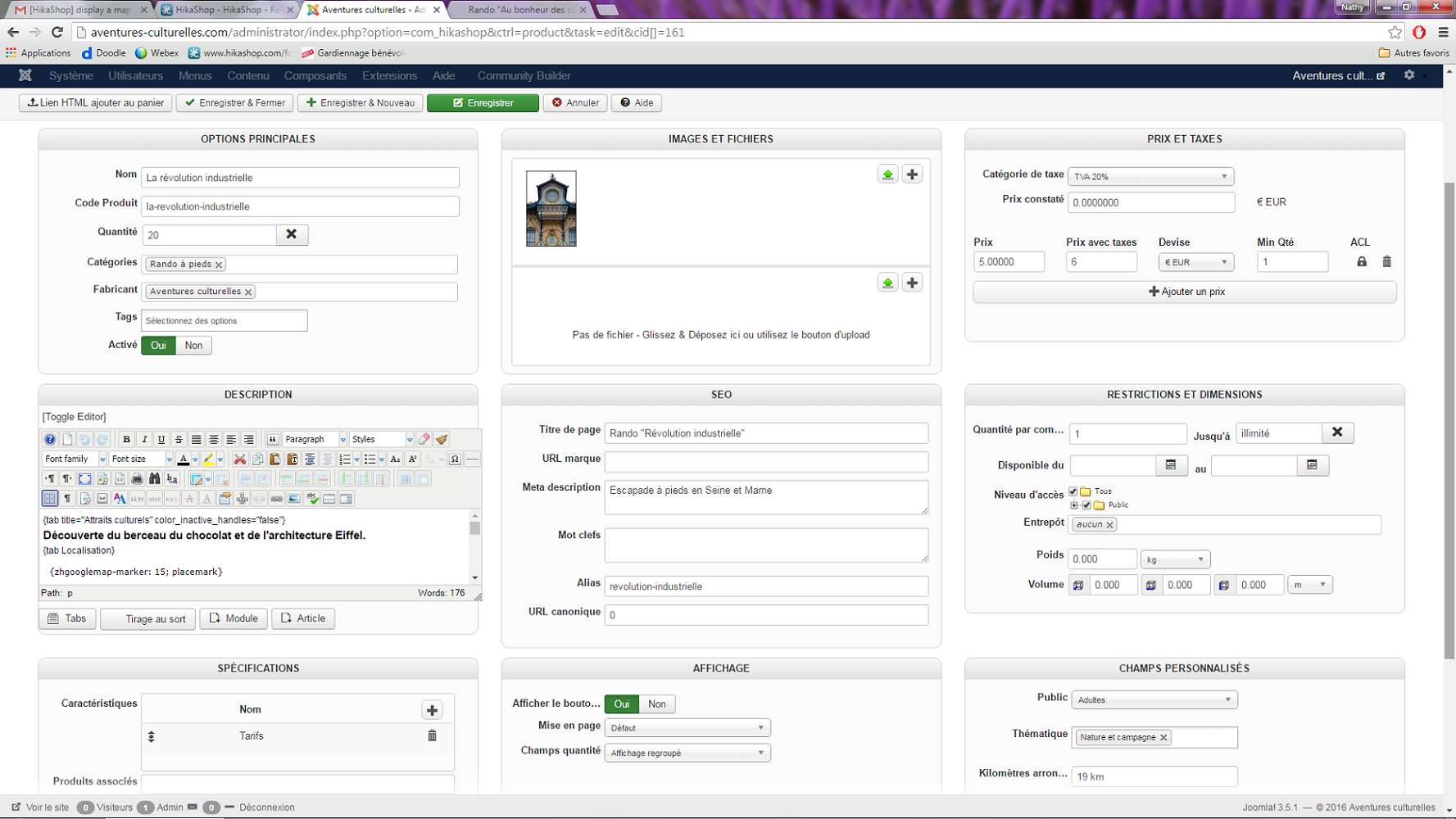Add a characteristic with the plus button
The width and height of the screenshot is (1456, 819).
point(432,710)
